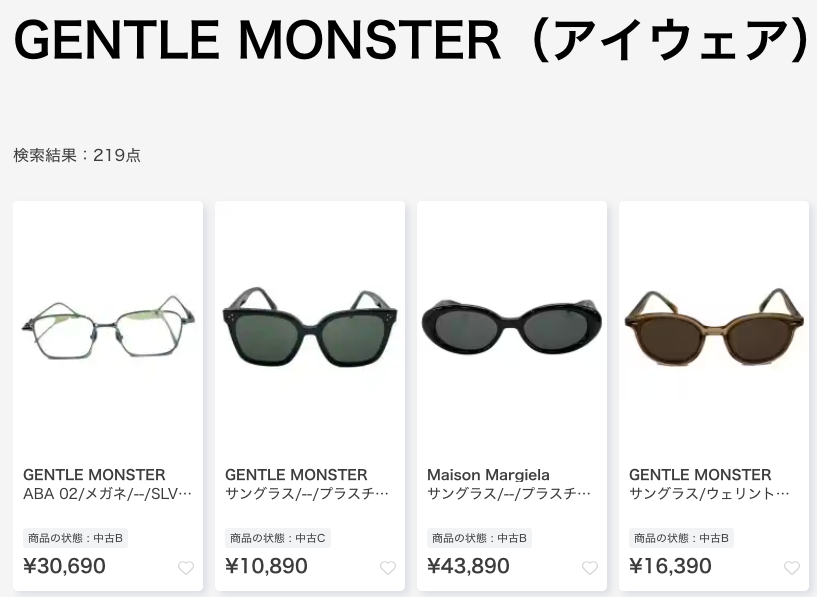
Task: Open black oval sunglasses image
Action: [512, 326]
